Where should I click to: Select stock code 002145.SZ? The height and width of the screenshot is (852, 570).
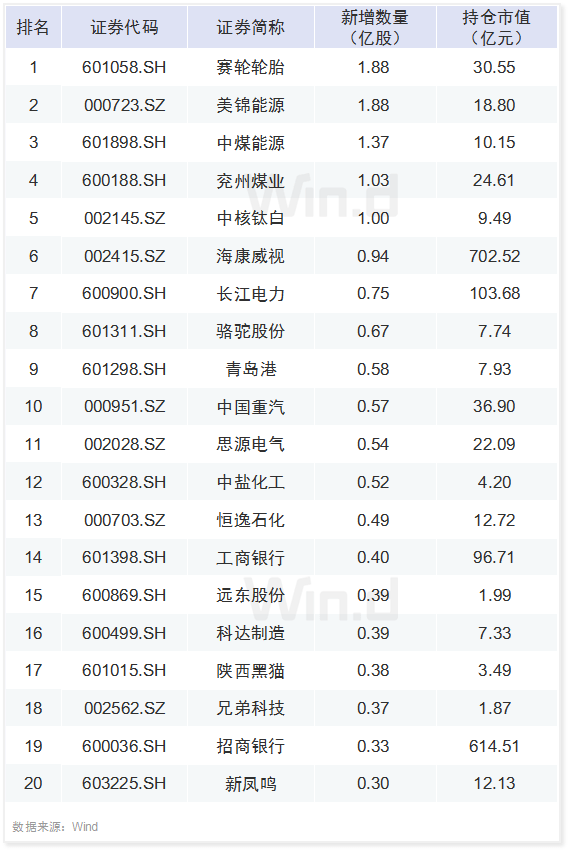pyautogui.click(x=124, y=218)
